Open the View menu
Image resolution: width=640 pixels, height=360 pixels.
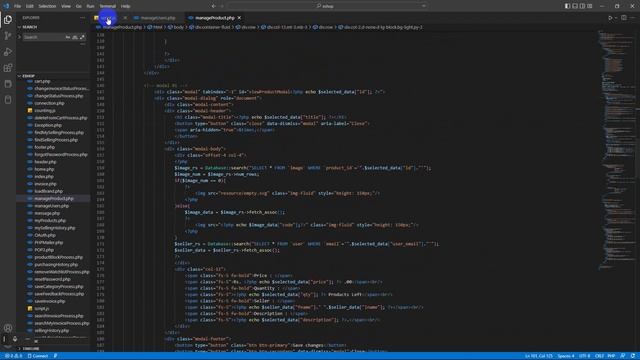(66, 6)
